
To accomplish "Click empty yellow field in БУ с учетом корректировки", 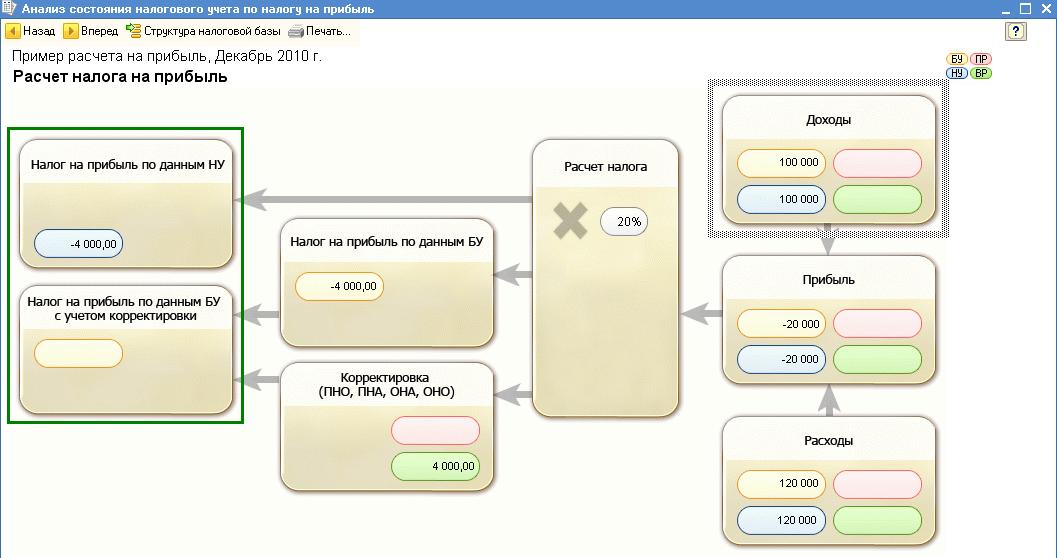I will (78, 353).
